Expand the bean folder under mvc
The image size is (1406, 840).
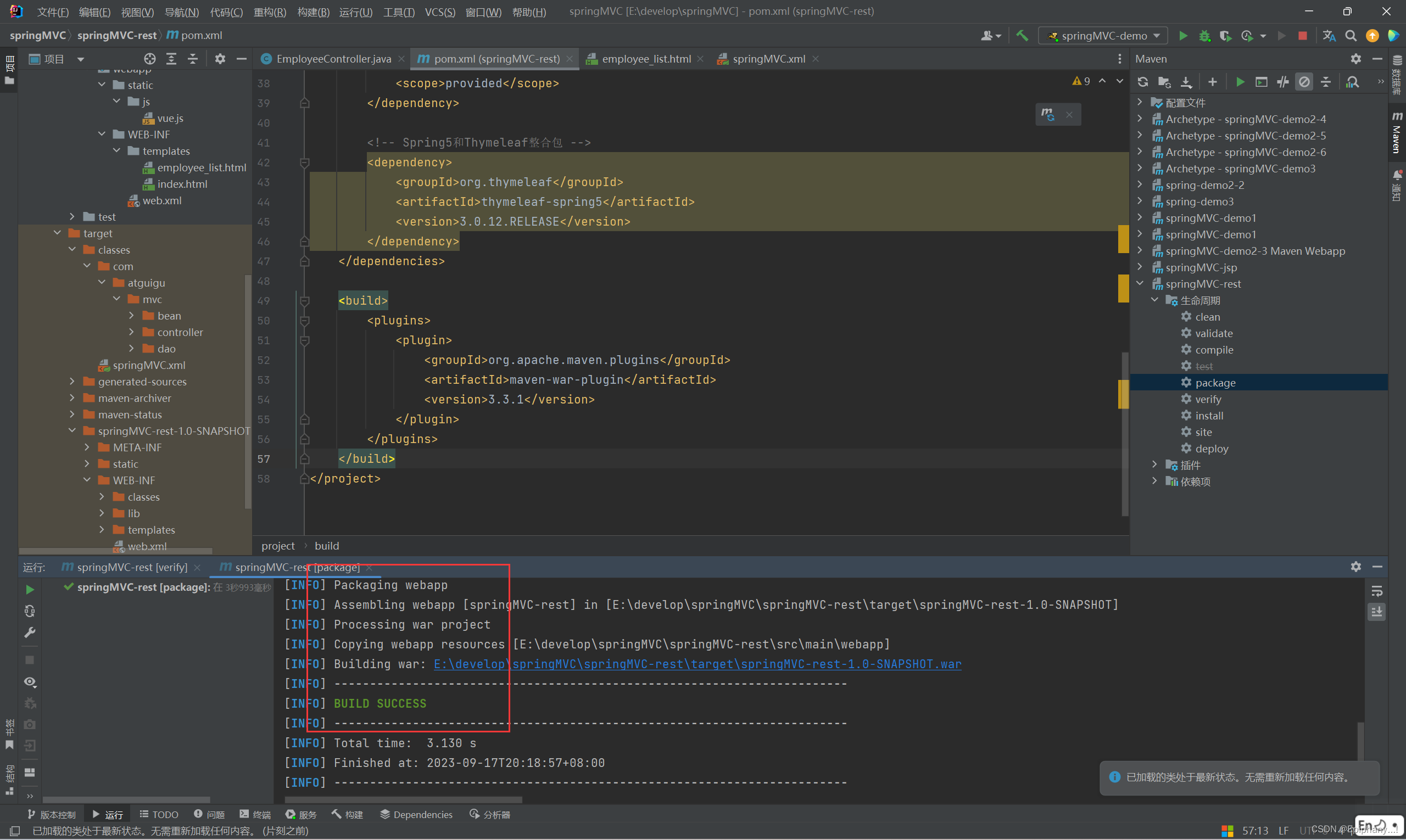(x=131, y=316)
